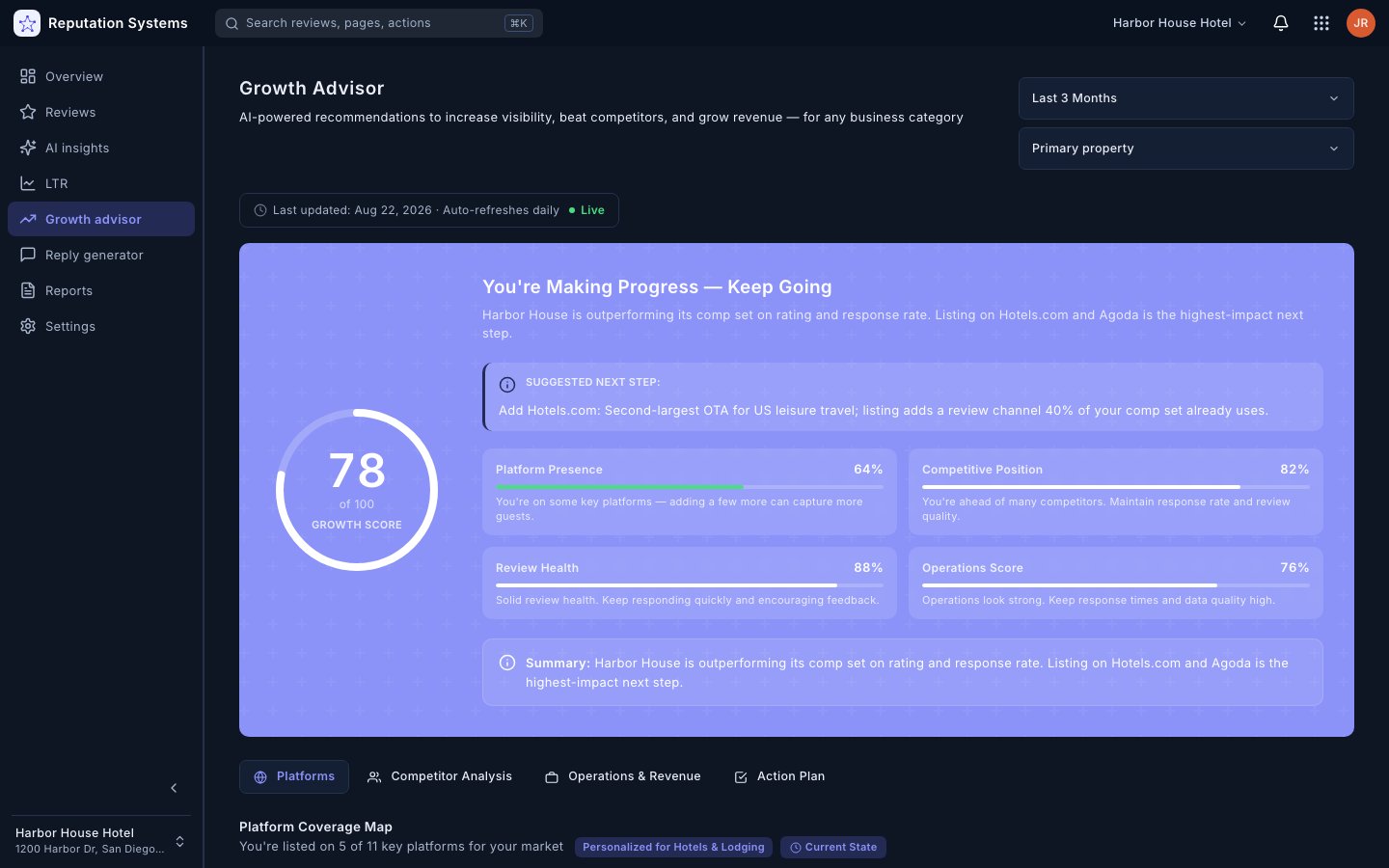Click the AI insights sparkle icon

pos(28,148)
